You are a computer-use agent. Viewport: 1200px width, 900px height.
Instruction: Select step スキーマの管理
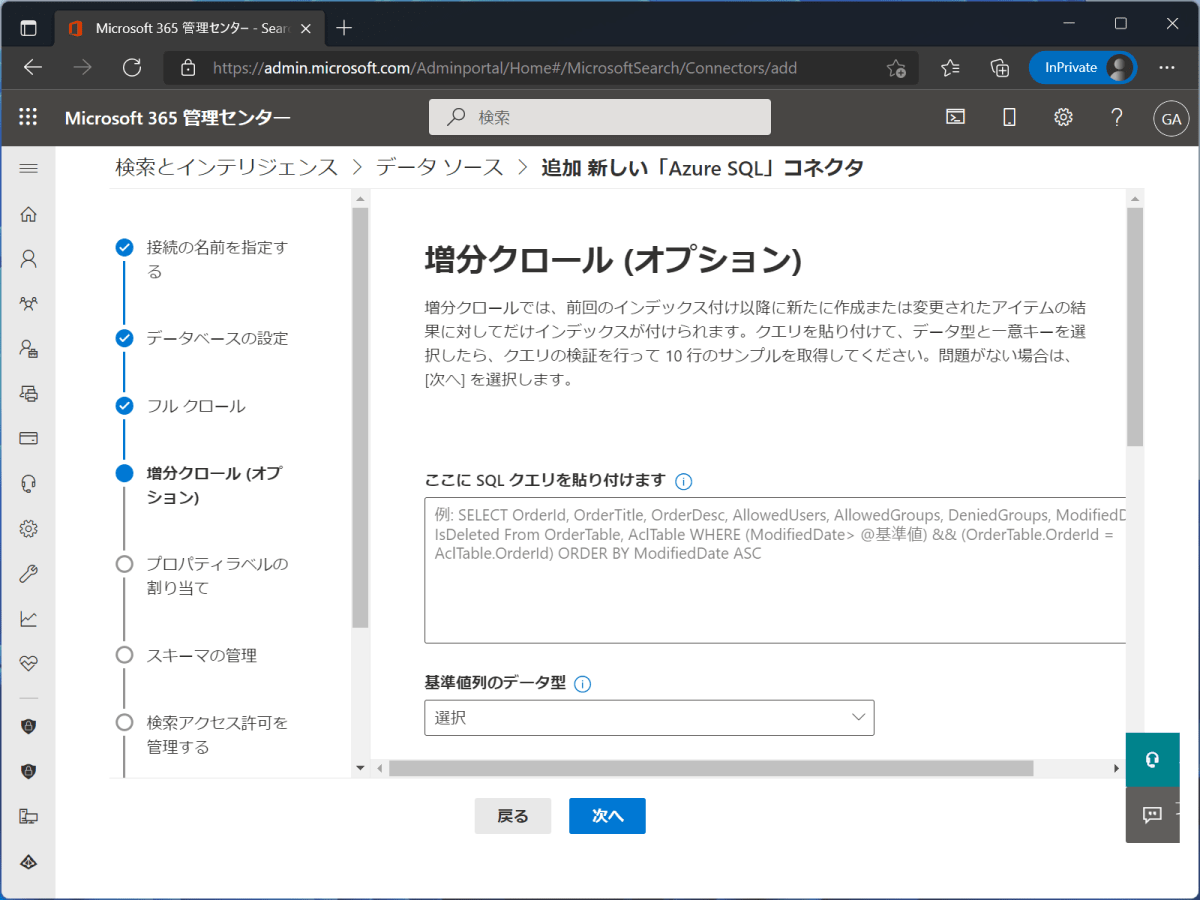pos(187,656)
